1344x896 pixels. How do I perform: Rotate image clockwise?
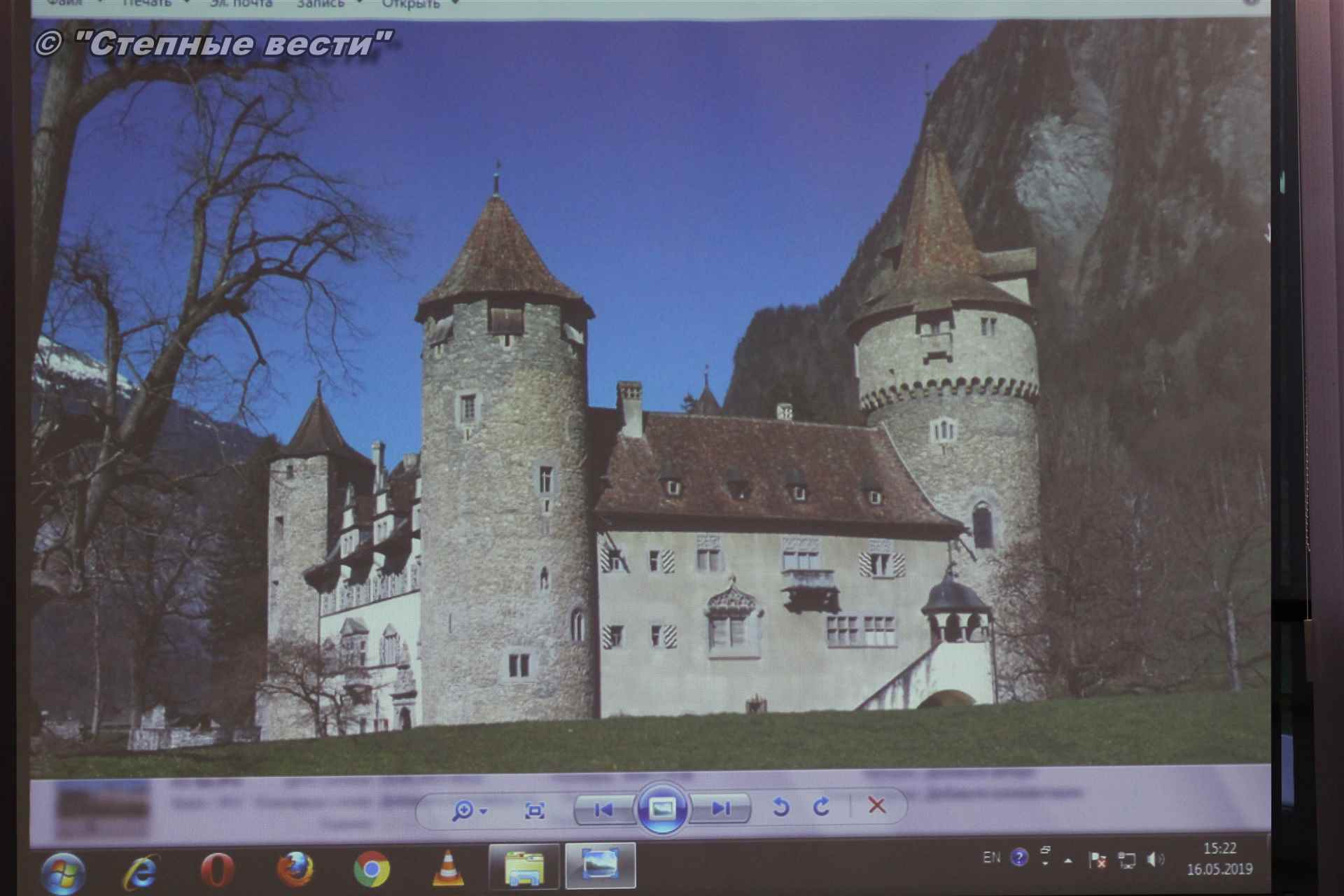pos(822,808)
